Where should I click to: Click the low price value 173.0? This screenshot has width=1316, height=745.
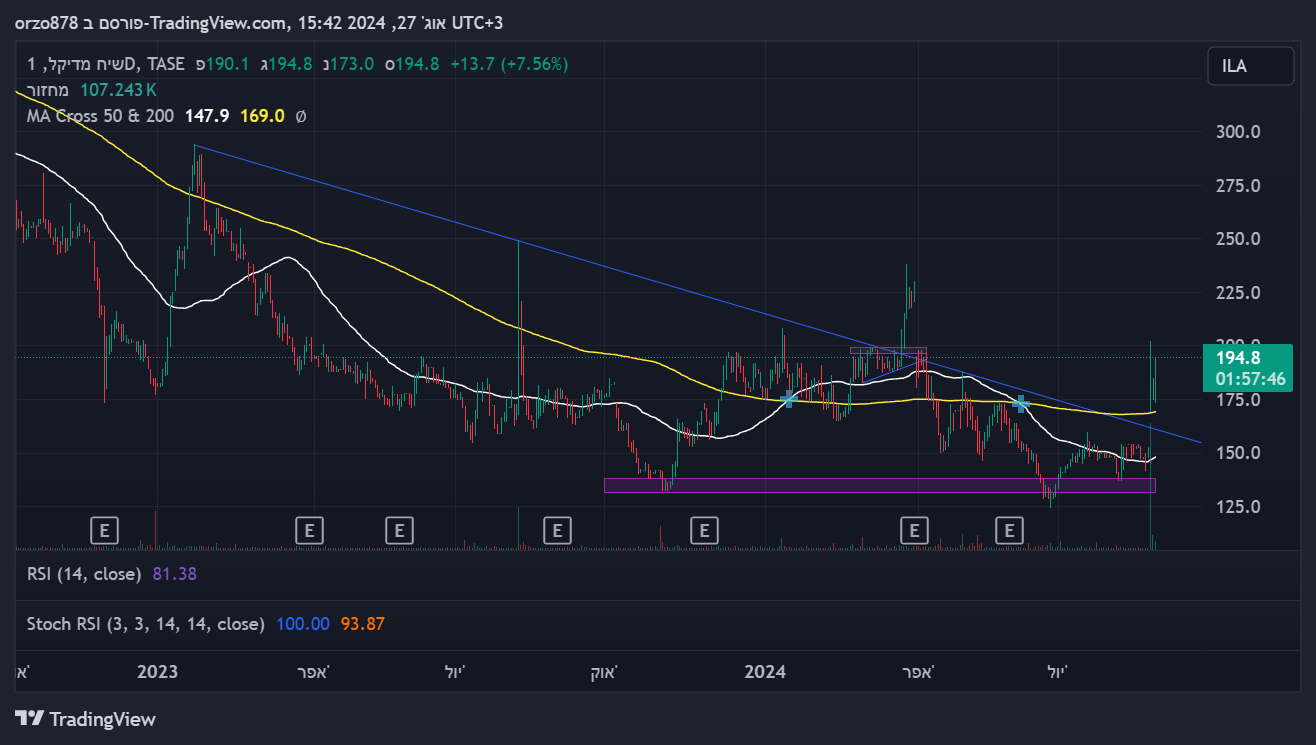353,64
